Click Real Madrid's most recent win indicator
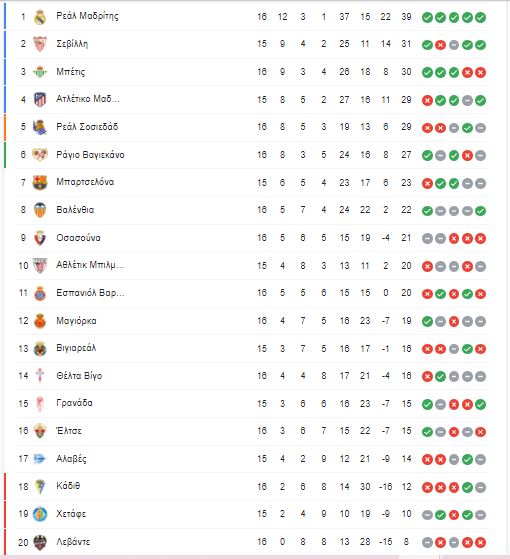 click(x=480, y=17)
